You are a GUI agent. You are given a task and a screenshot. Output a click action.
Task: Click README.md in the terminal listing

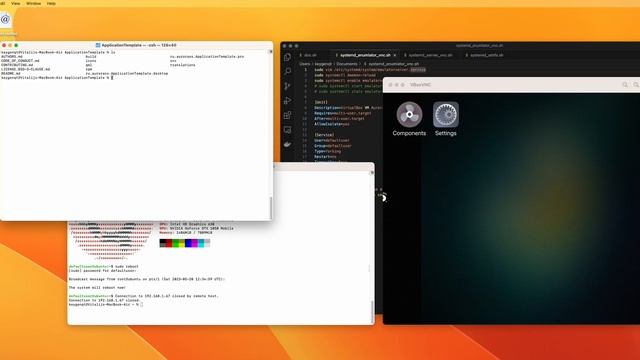pos(11,73)
